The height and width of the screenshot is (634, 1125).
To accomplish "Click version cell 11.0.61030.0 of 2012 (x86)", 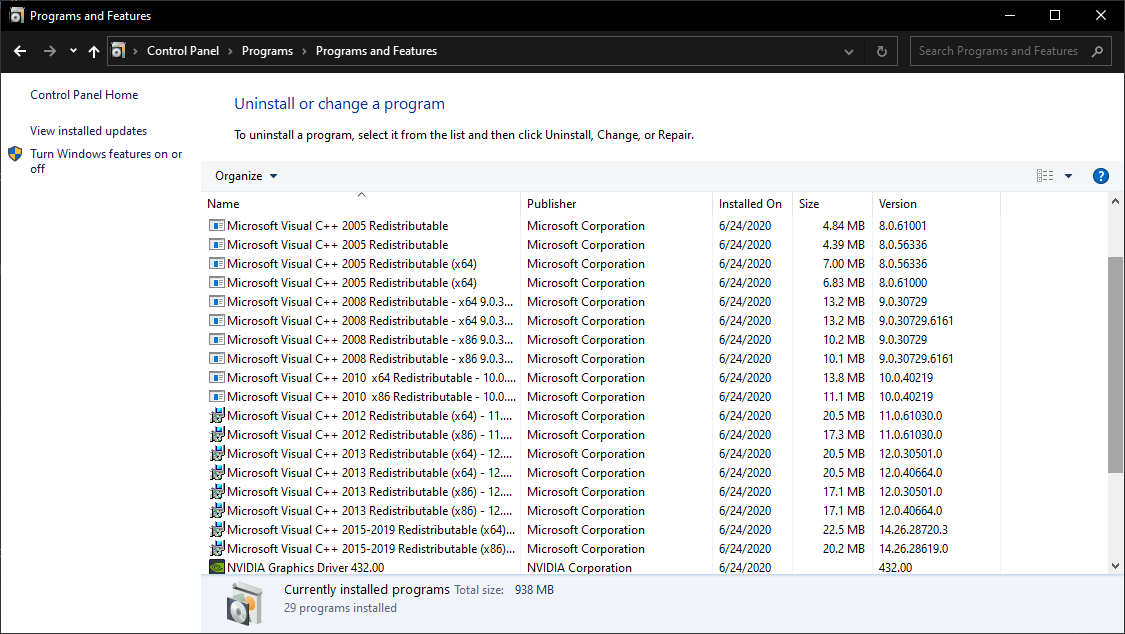I will pos(910,435).
